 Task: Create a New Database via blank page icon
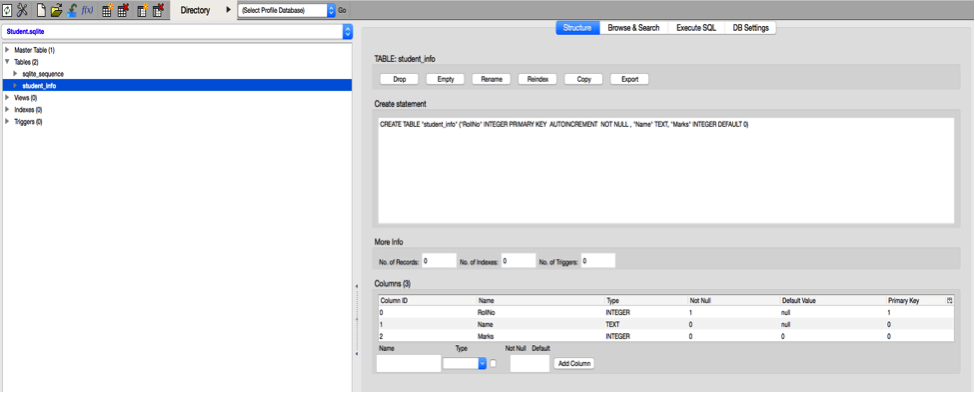click(41, 10)
